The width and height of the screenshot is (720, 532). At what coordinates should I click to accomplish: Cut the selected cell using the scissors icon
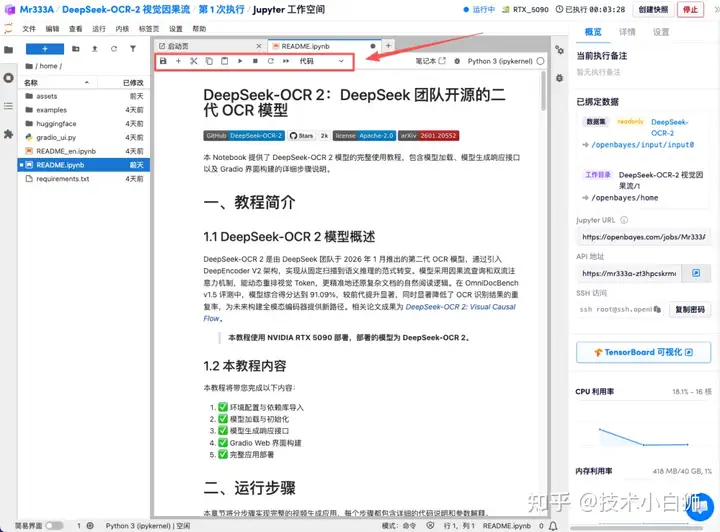tap(194, 61)
